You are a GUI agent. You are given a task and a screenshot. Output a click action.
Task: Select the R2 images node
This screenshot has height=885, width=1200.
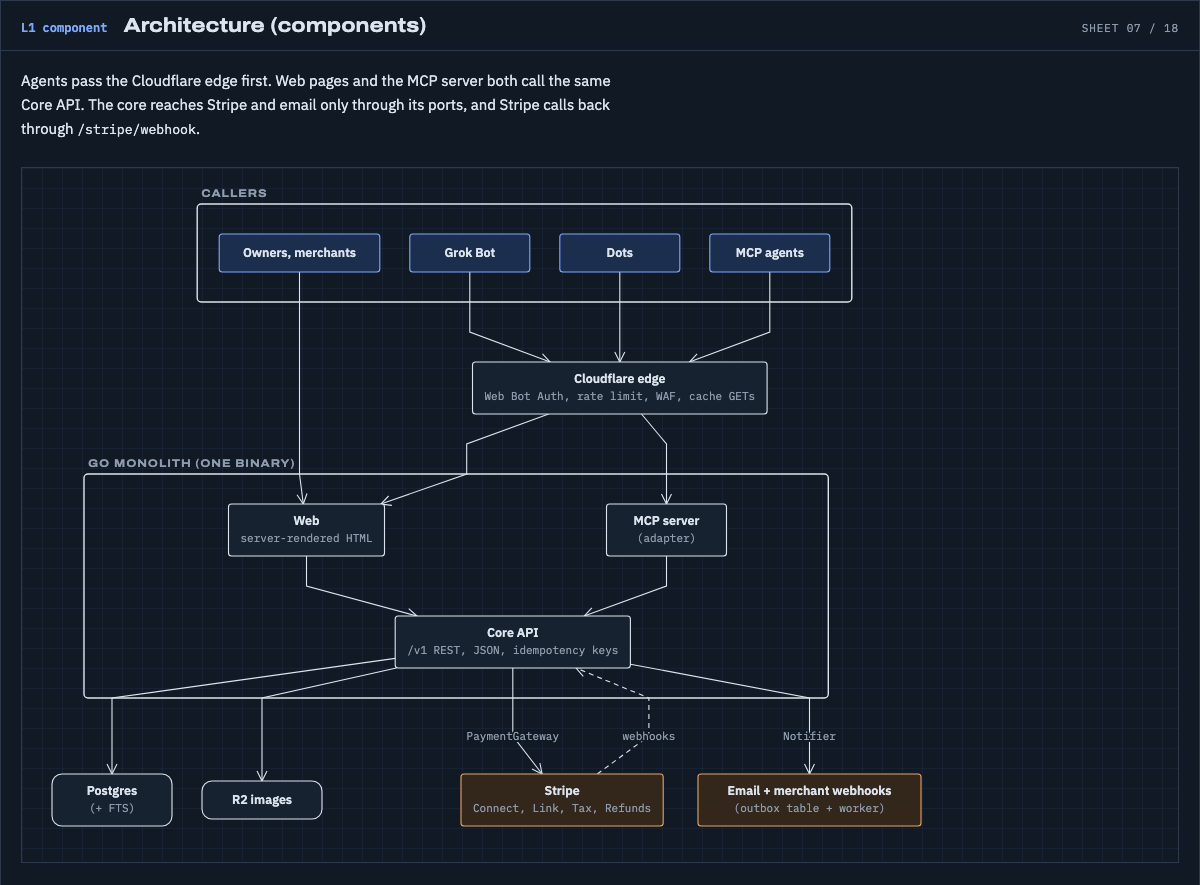pos(262,800)
